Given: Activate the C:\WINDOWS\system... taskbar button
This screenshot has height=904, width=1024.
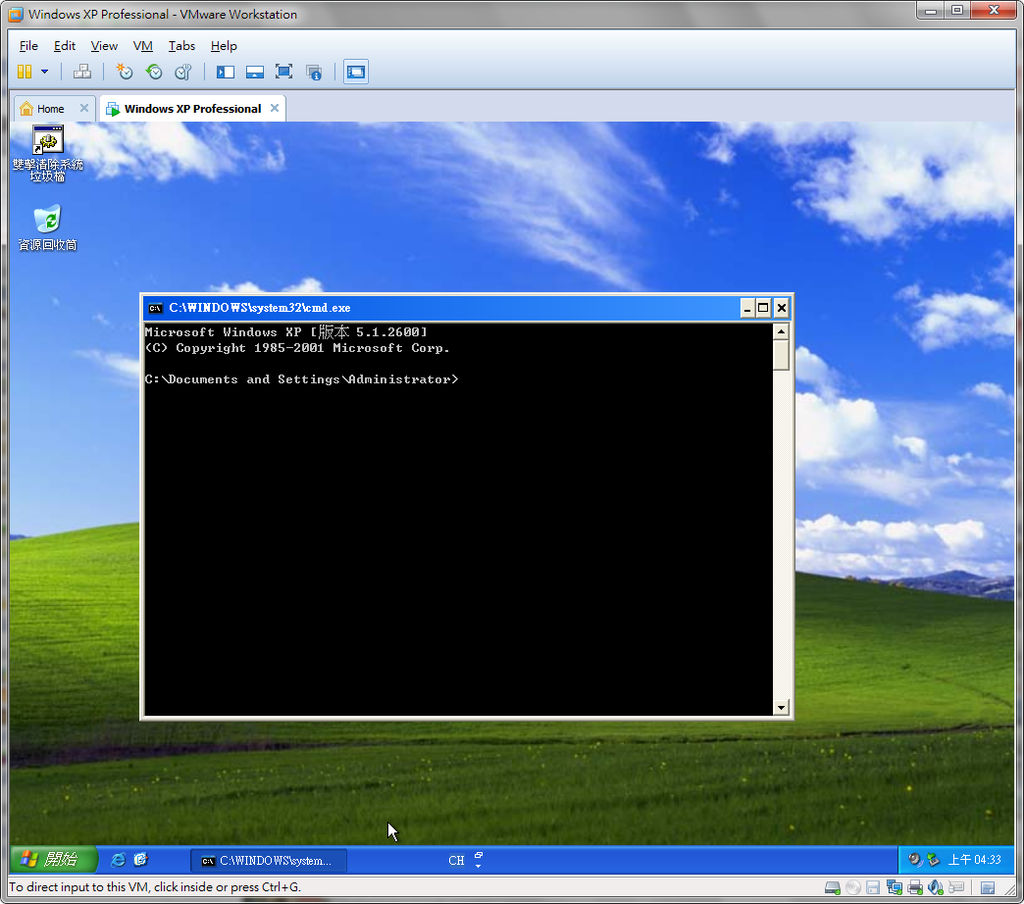Looking at the screenshot, I should (x=268, y=861).
